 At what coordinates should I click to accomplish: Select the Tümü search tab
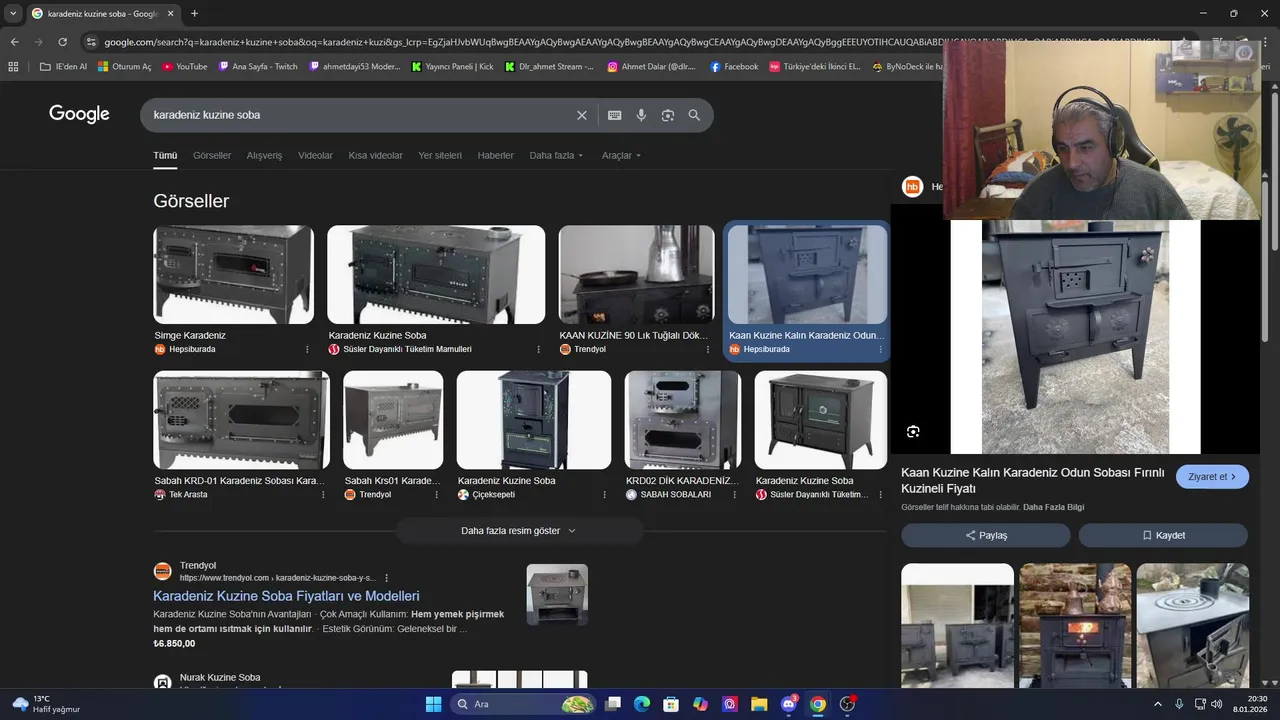(165, 155)
